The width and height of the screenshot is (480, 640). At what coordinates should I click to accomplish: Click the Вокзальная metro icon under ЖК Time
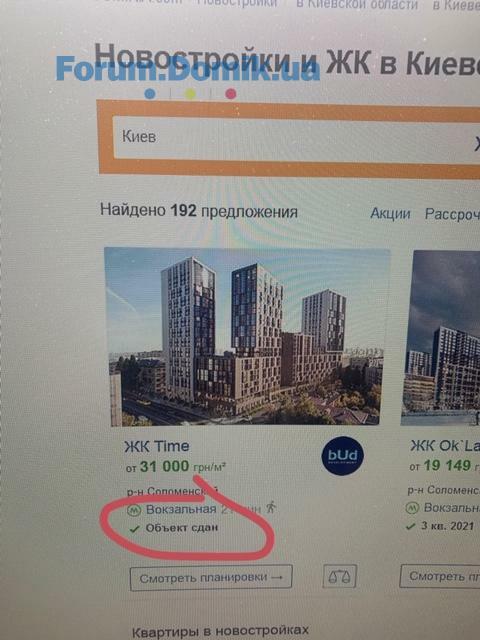tap(133, 510)
